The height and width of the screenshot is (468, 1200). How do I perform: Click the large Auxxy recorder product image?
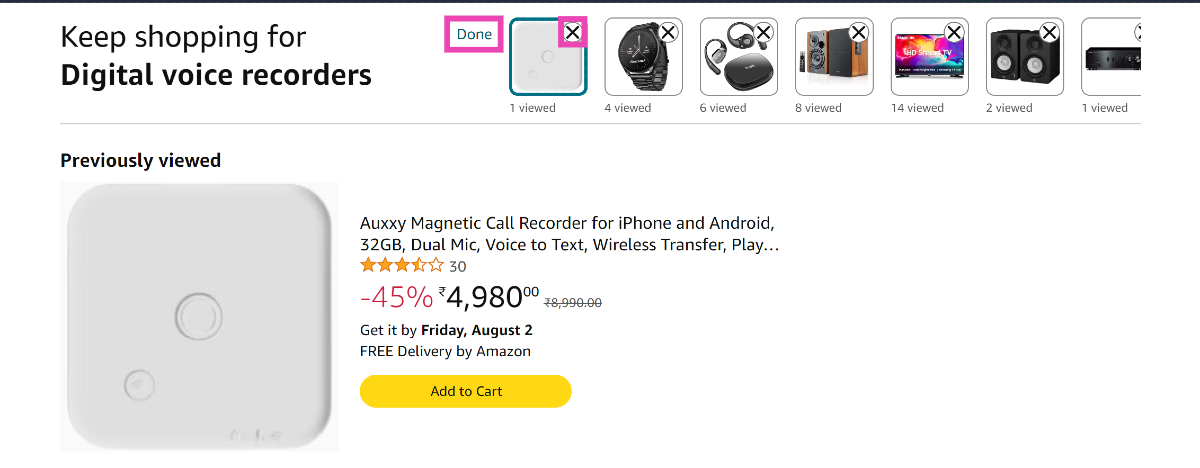[x=199, y=317]
